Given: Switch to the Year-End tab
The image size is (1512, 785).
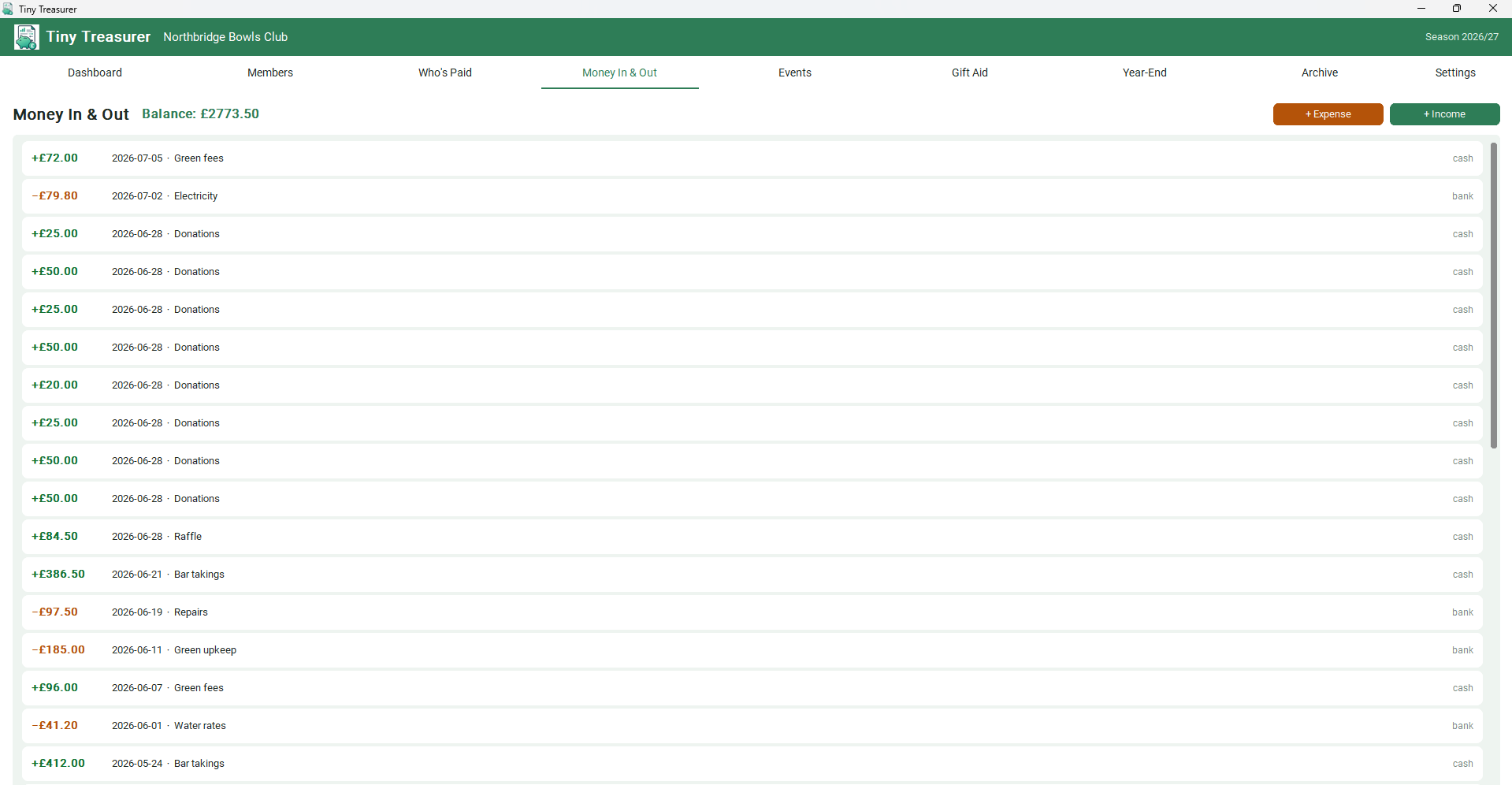Looking at the screenshot, I should (1145, 73).
